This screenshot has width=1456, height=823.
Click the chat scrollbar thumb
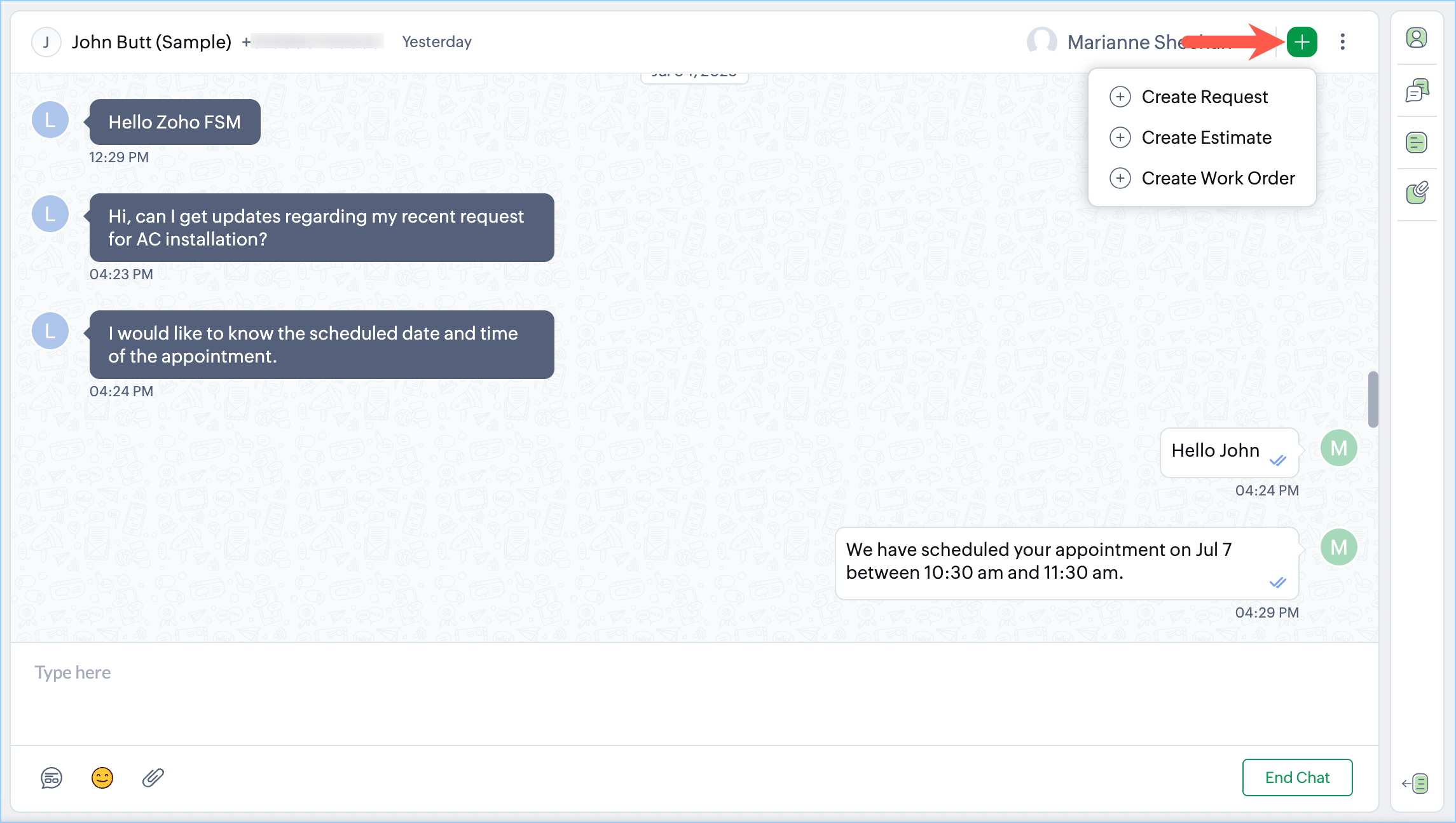(1373, 399)
